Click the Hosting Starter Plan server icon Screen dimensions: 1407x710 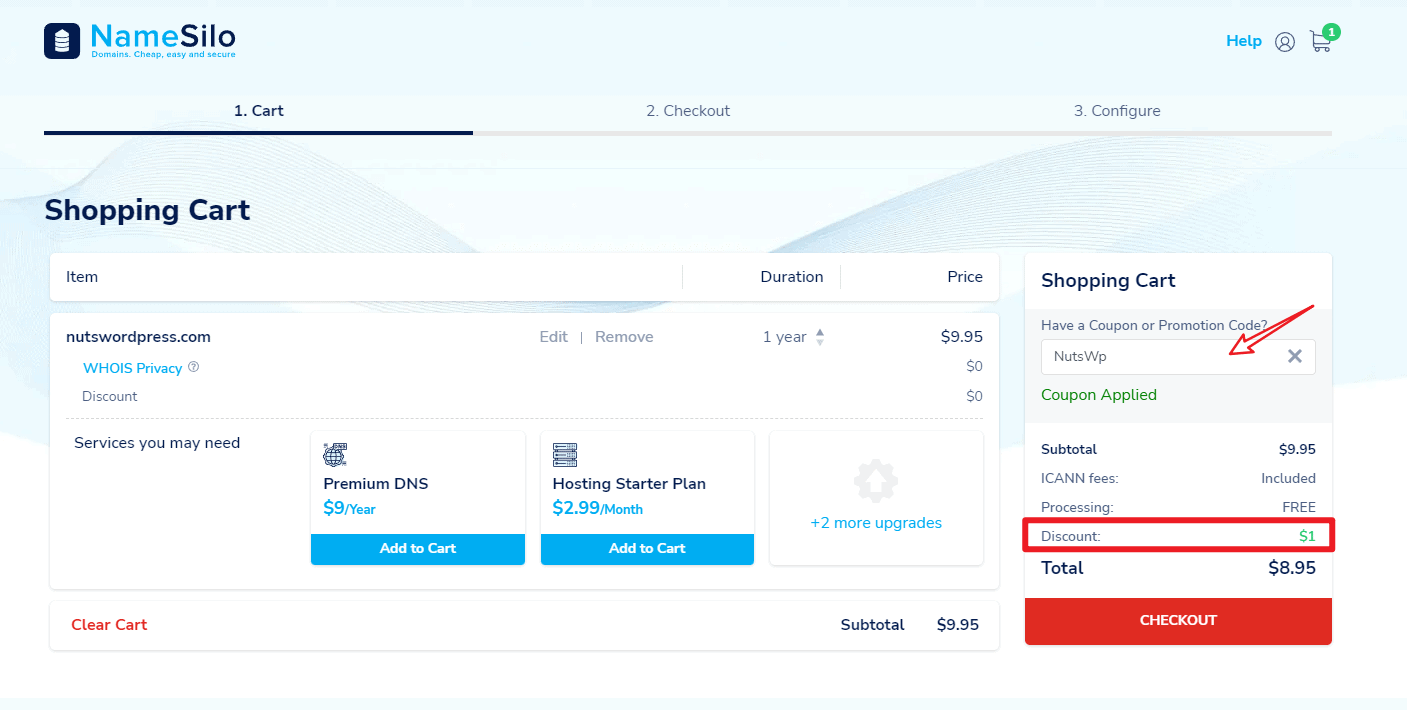(x=565, y=455)
